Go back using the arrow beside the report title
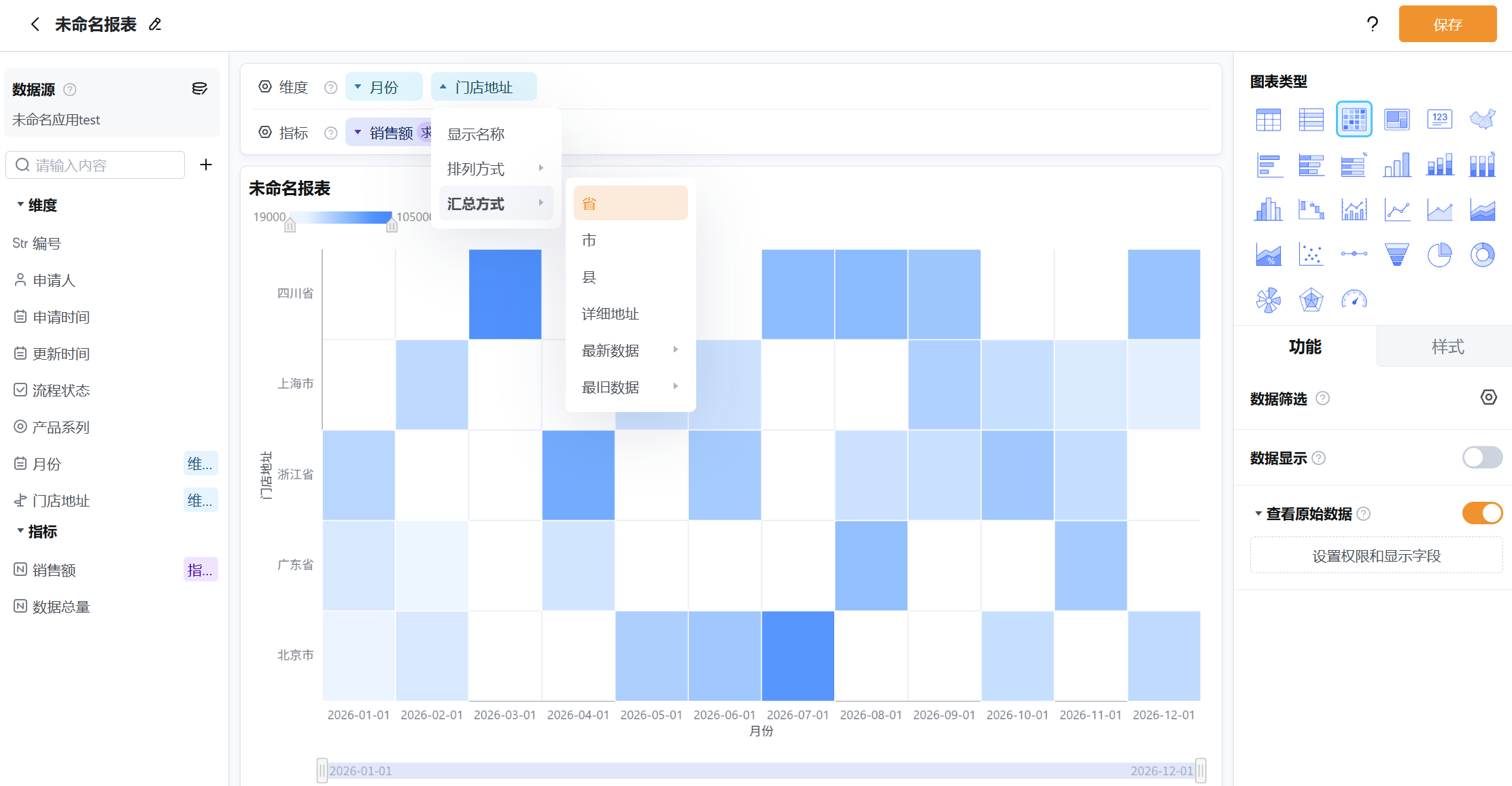Image resolution: width=1512 pixels, height=786 pixels. [x=35, y=24]
